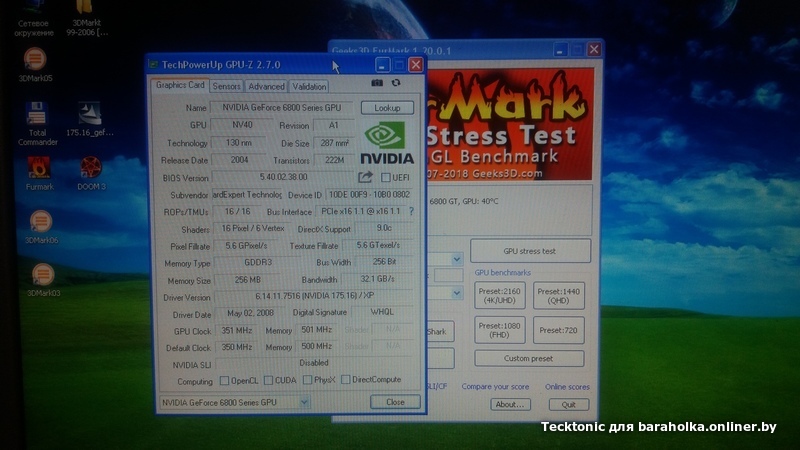Run Preset:2160 (4K/UHD) benchmark
800x450 pixels.
pos(499,296)
